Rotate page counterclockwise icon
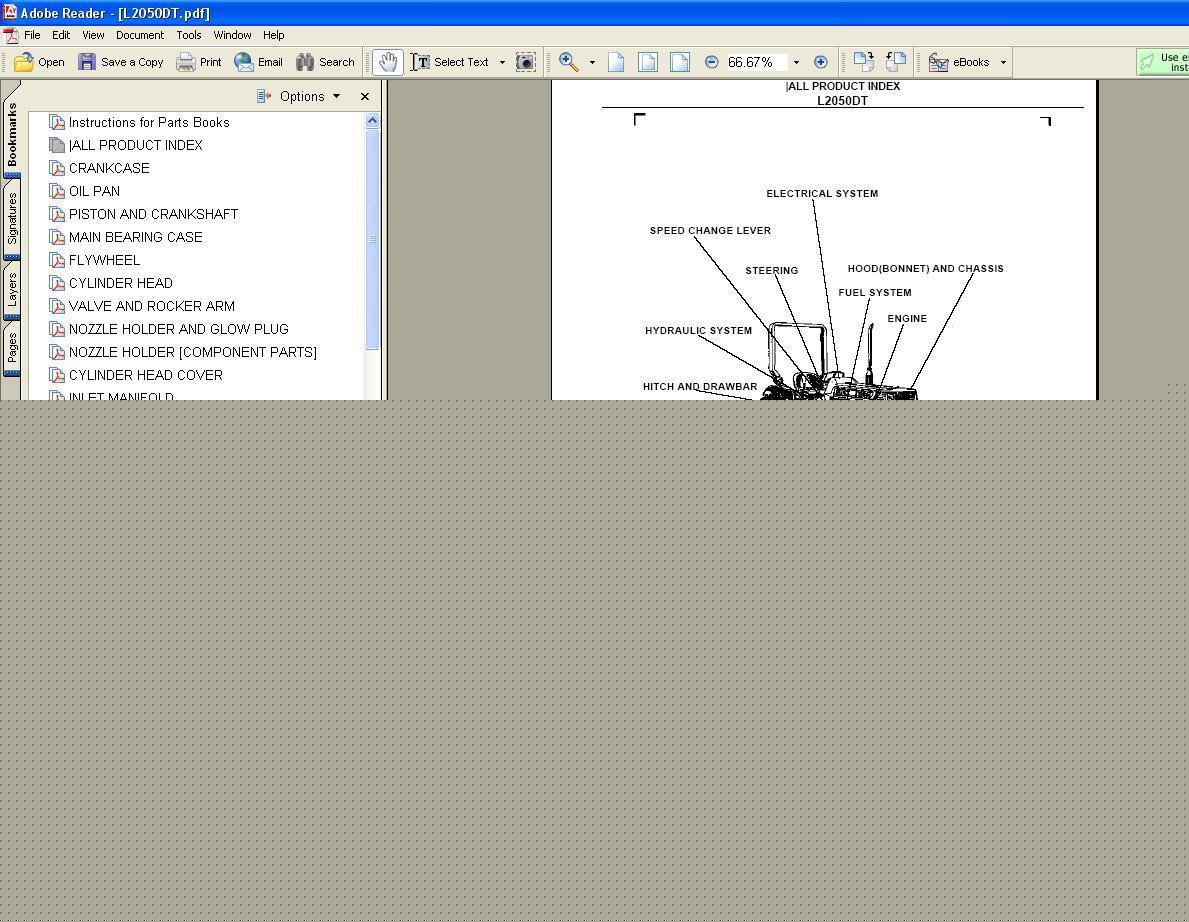1189x922 pixels. (x=896, y=61)
